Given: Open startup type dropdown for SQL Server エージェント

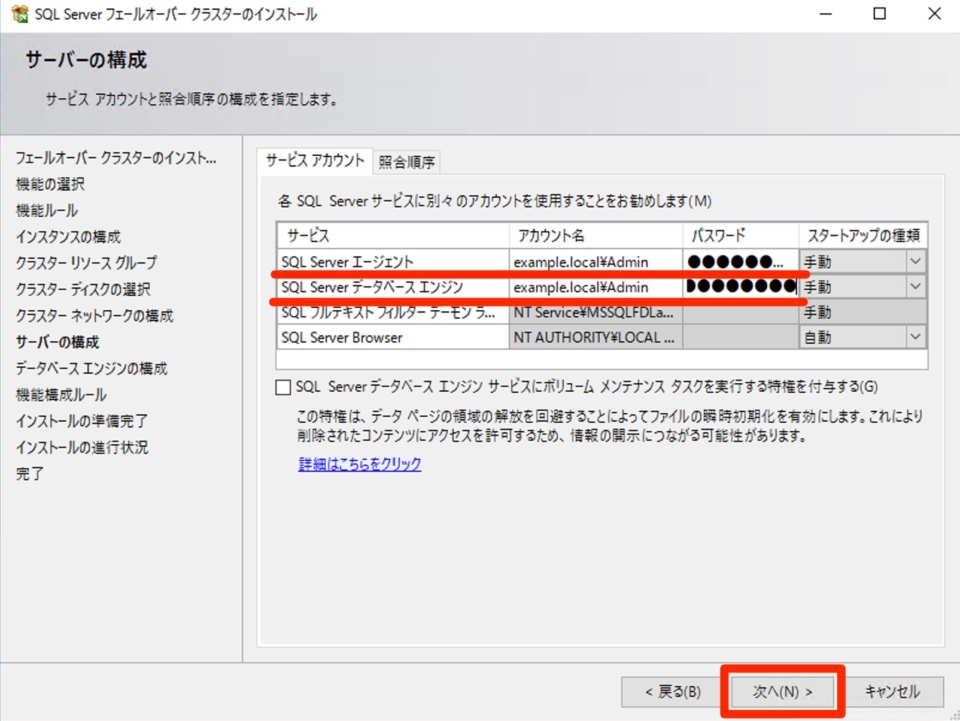Looking at the screenshot, I should coord(915,262).
